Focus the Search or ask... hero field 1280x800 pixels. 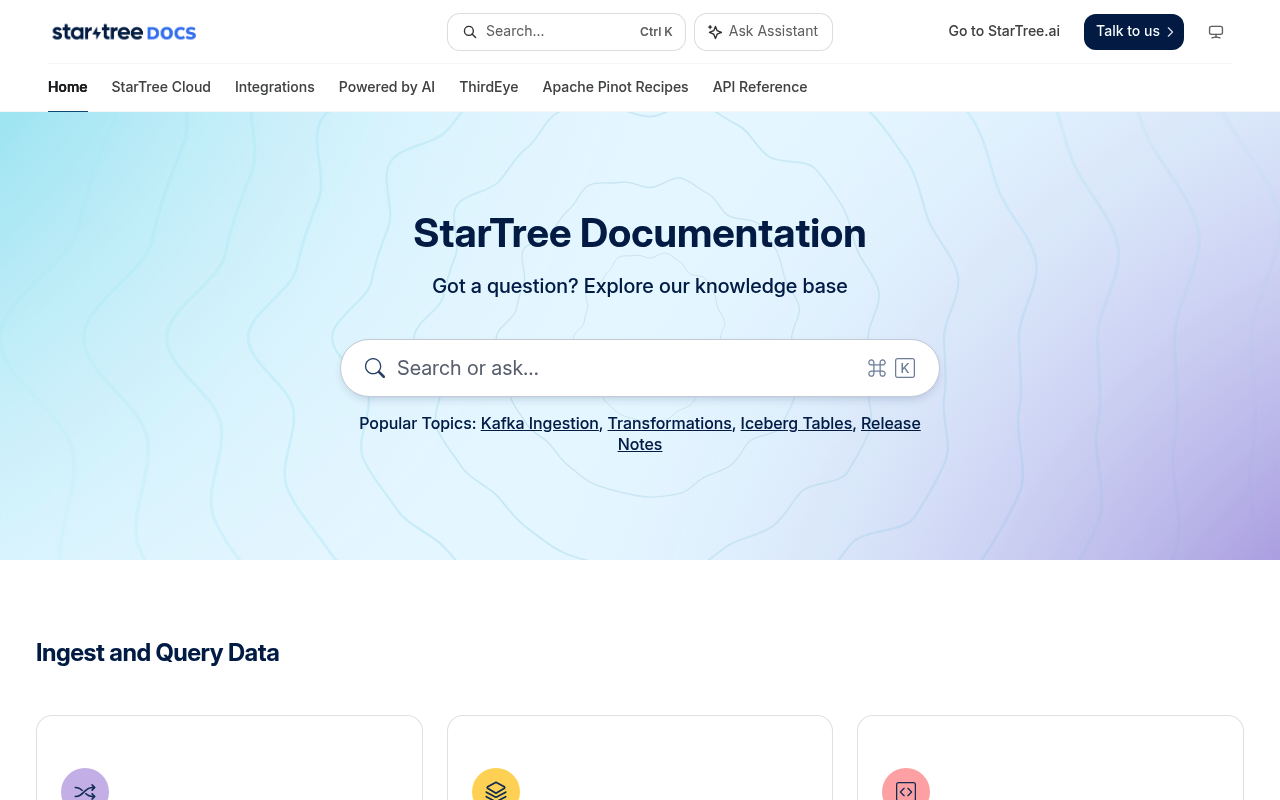[x=640, y=368]
